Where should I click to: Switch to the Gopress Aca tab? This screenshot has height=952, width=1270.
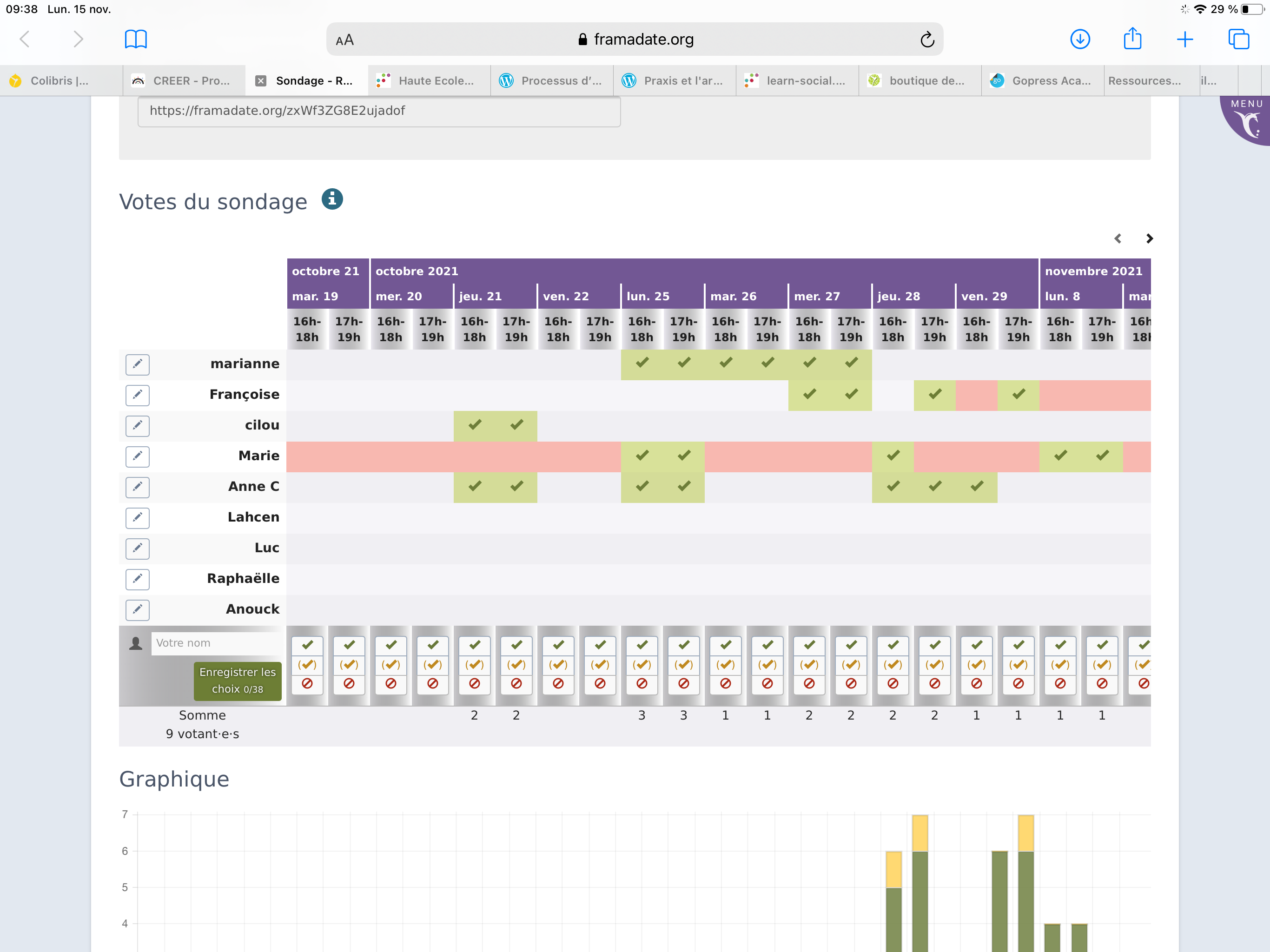click(1043, 81)
